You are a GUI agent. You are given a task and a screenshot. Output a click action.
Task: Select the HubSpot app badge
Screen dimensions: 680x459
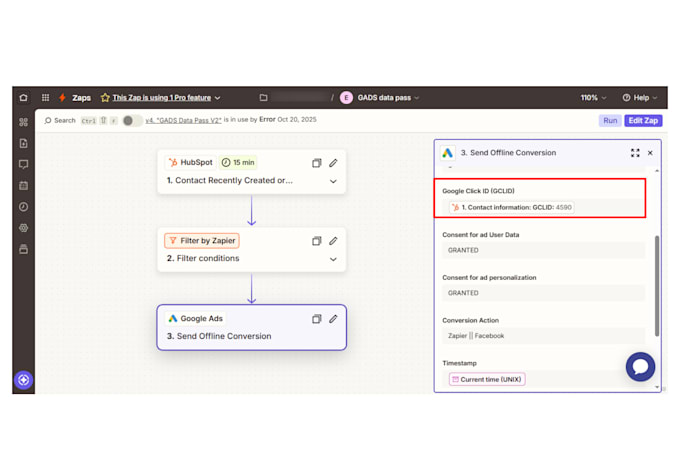coord(190,162)
